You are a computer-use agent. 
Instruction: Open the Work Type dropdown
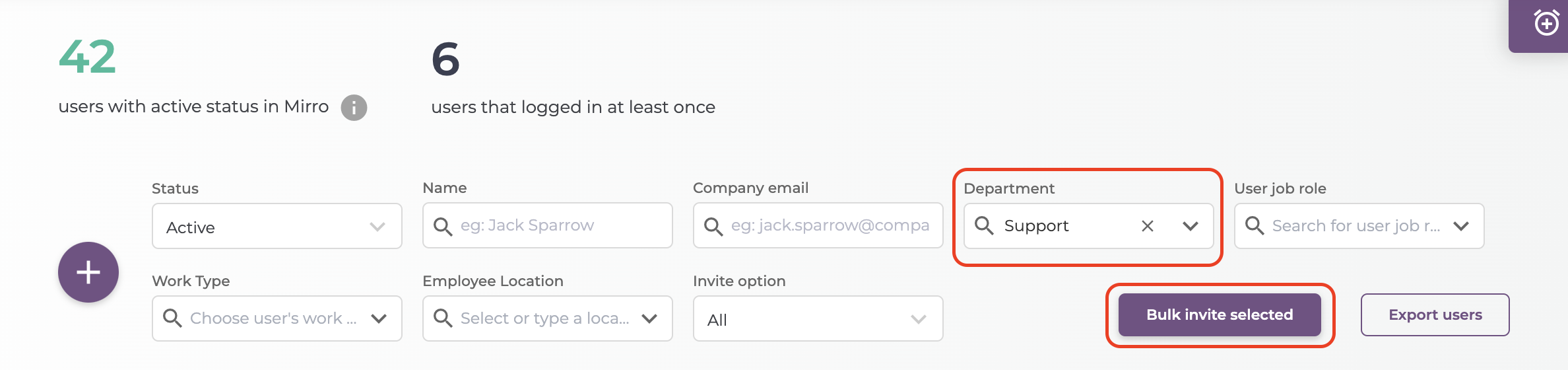(x=277, y=318)
